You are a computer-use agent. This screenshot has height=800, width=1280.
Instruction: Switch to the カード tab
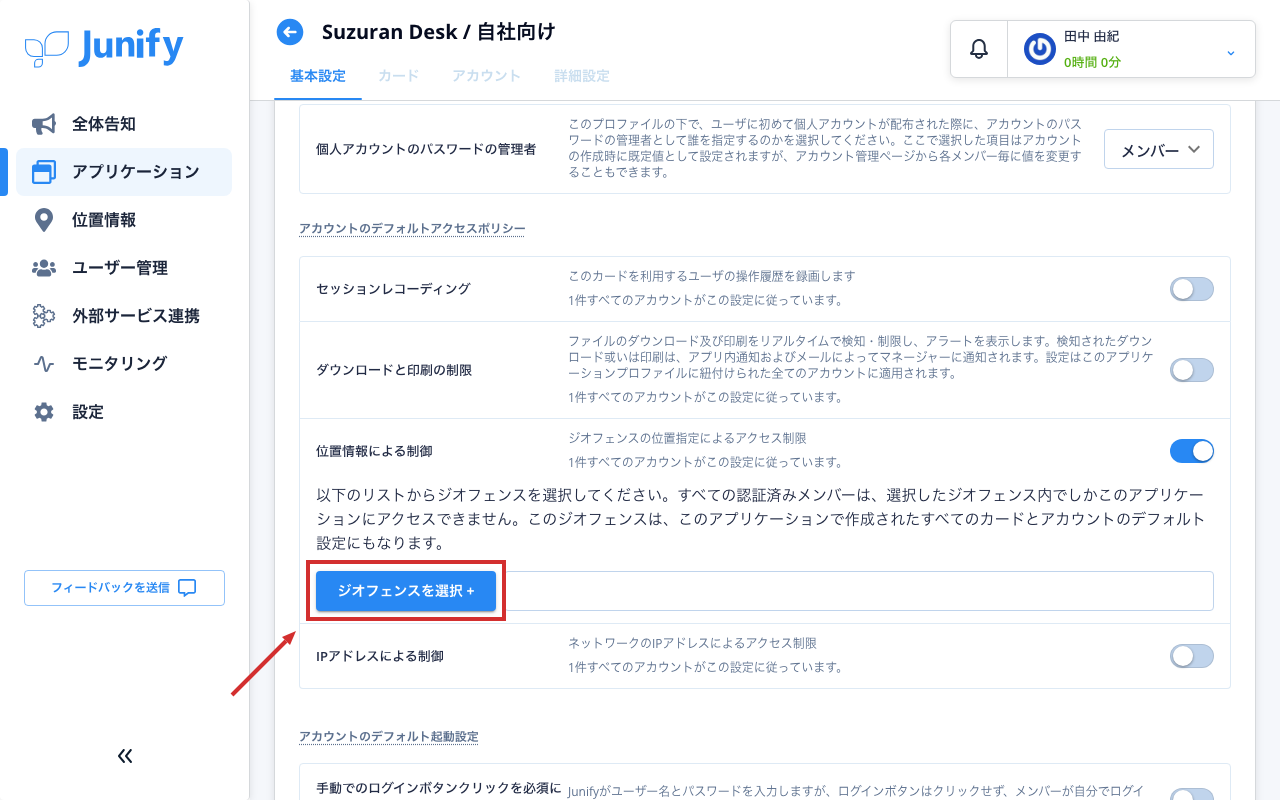[x=399, y=76]
